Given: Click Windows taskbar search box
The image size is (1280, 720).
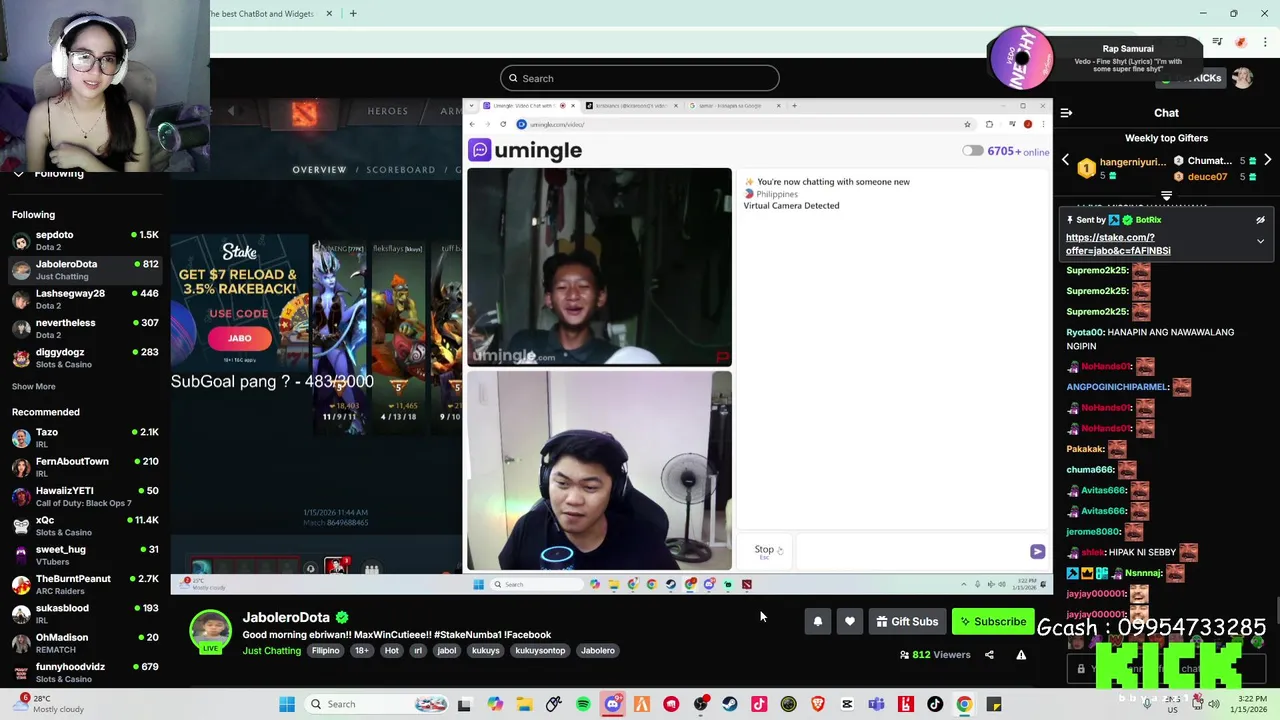Looking at the screenshot, I should (378, 704).
